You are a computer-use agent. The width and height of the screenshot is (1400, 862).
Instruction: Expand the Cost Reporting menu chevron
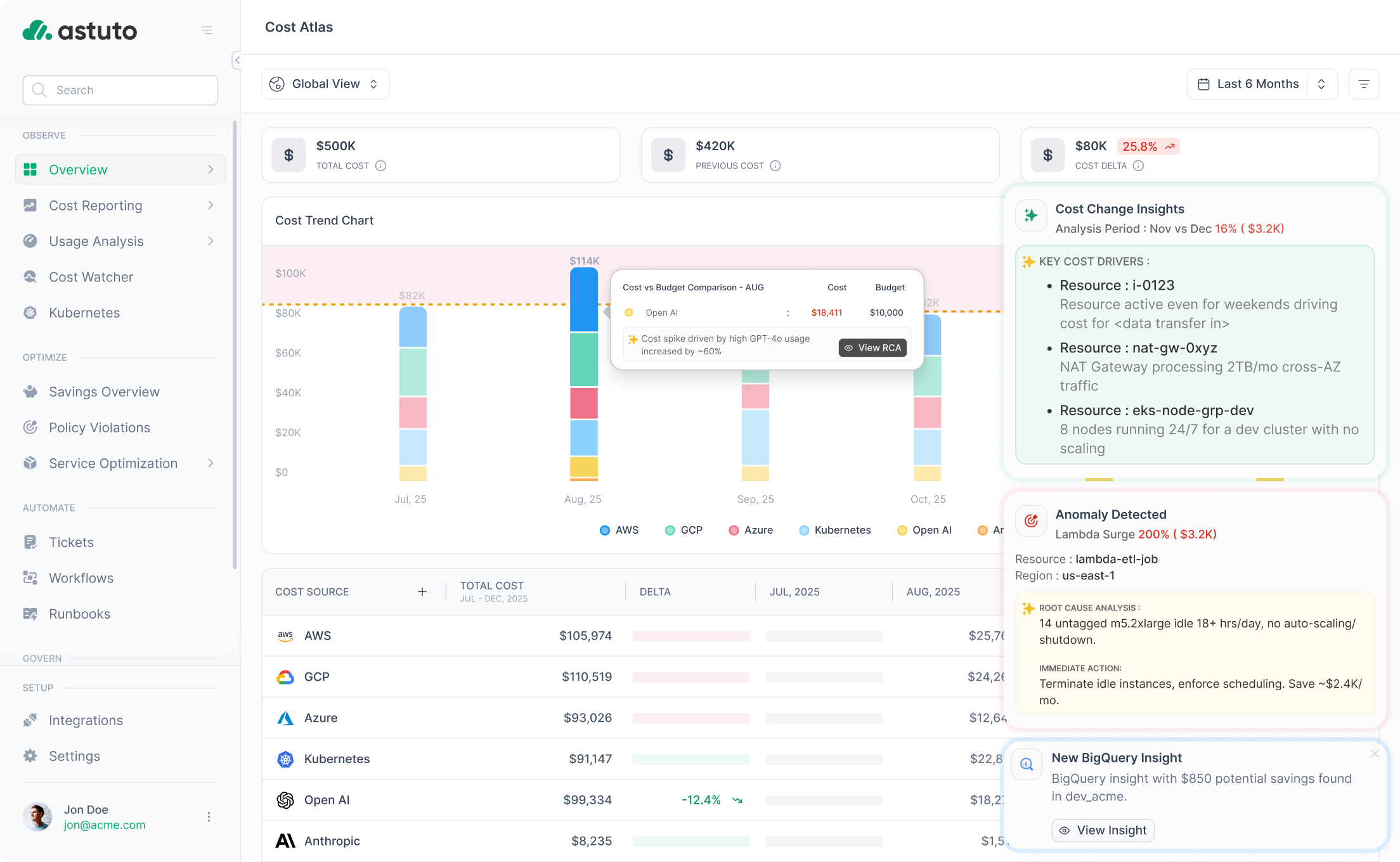(211, 205)
